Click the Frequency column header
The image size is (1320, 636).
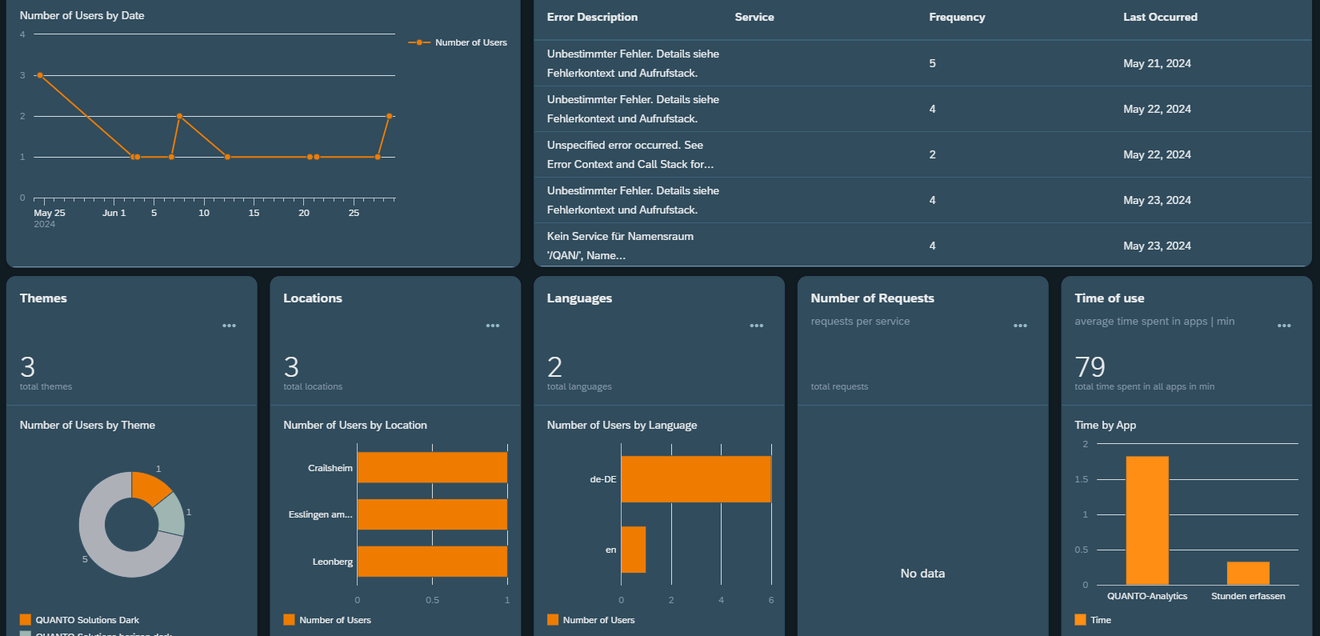[x=957, y=17]
